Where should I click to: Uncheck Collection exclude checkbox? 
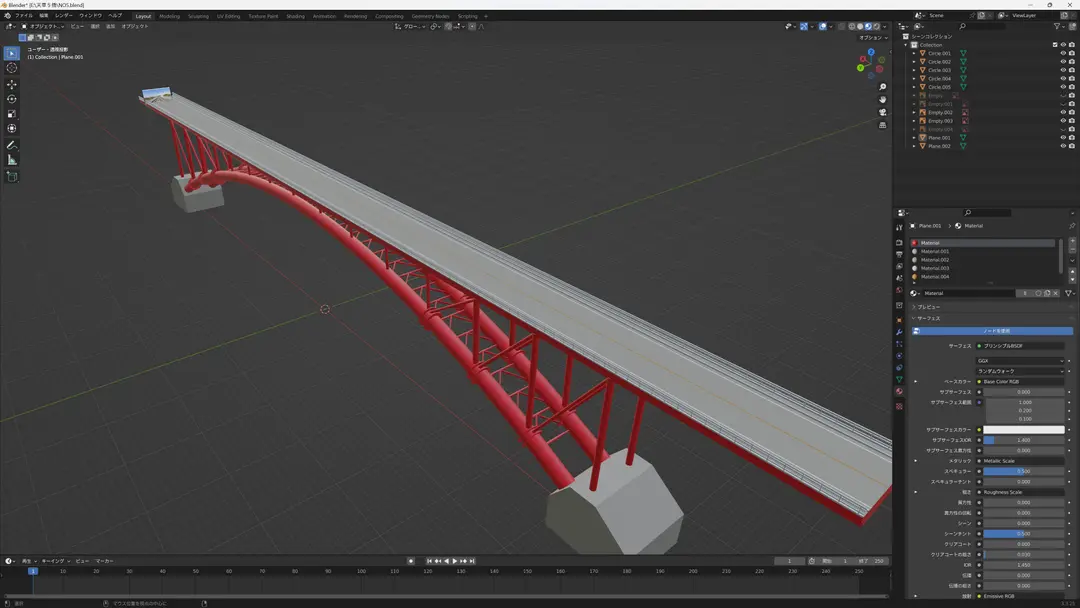coord(1055,45)
